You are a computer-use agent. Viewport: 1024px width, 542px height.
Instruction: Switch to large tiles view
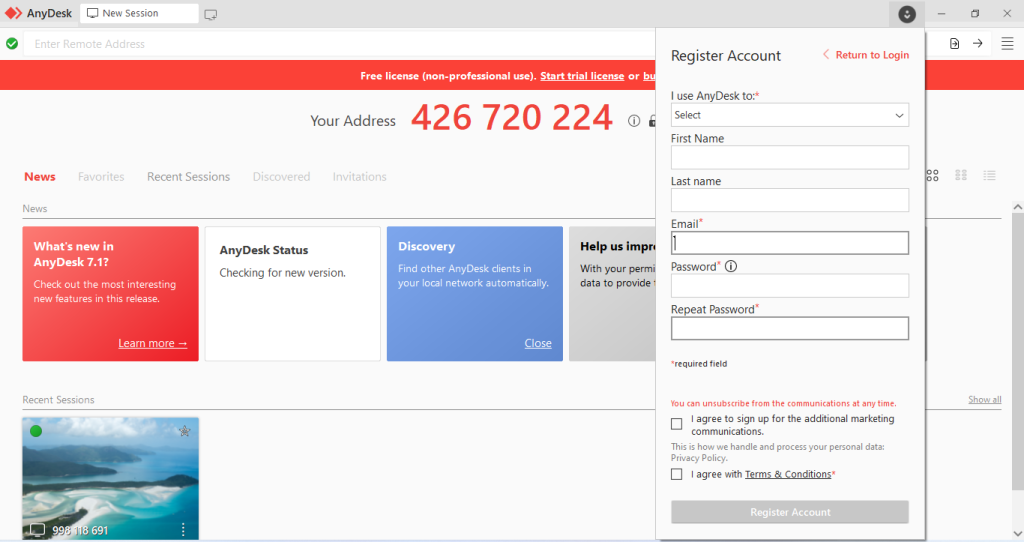pyautogui.click(x=932, y=176)
